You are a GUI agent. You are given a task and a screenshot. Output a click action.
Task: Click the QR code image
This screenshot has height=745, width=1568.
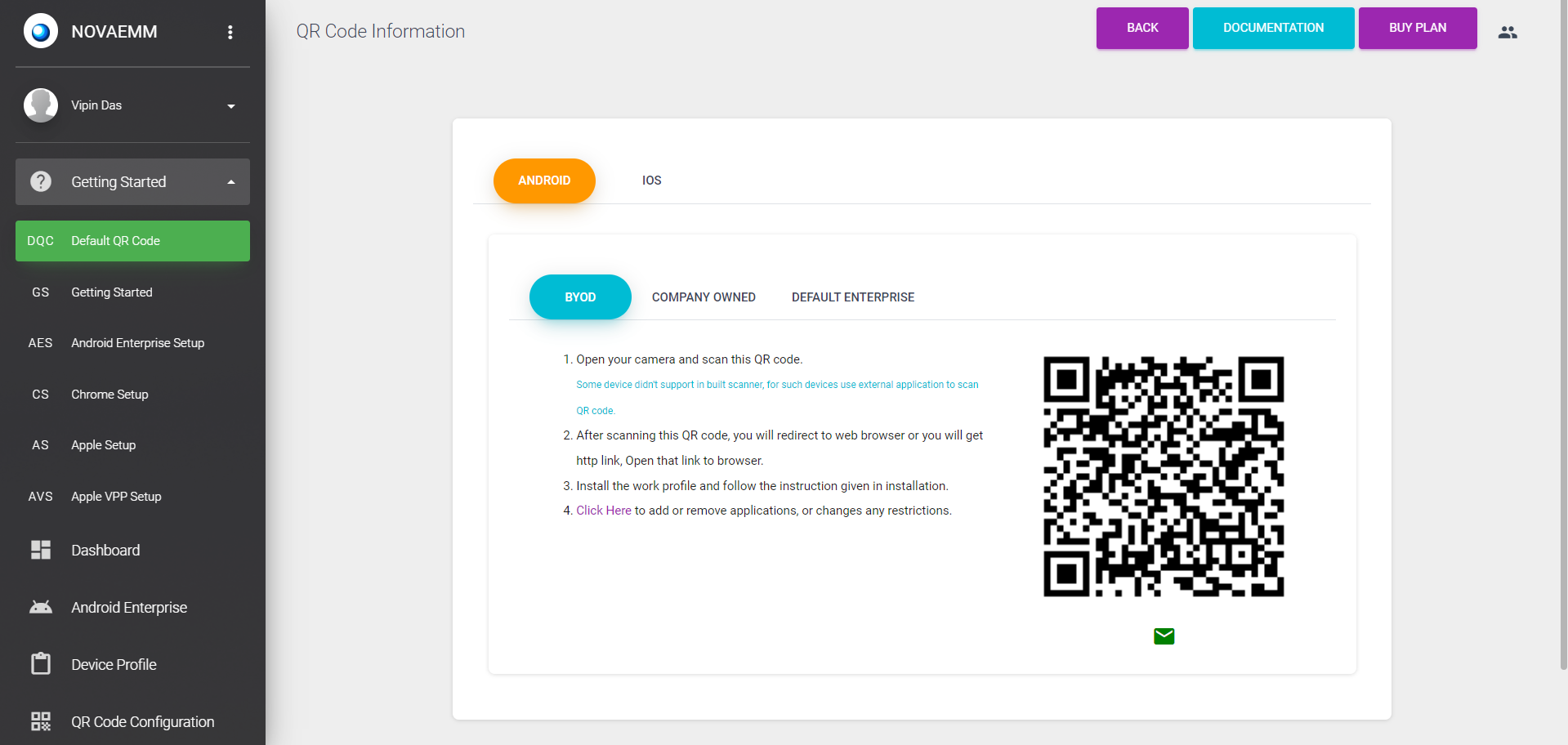coord(1164,476)
